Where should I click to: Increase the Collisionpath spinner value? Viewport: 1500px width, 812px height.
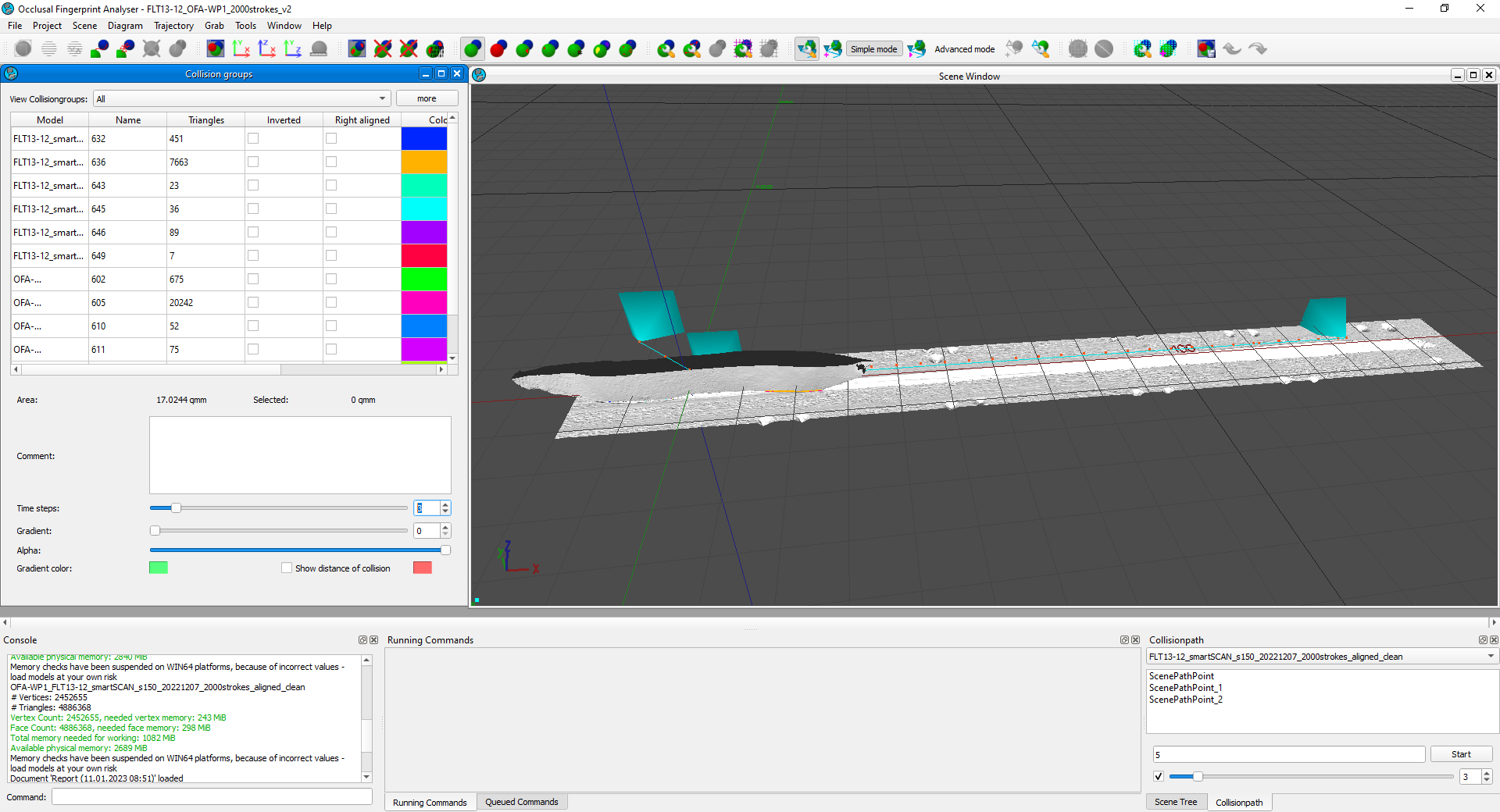[1487, 774]
